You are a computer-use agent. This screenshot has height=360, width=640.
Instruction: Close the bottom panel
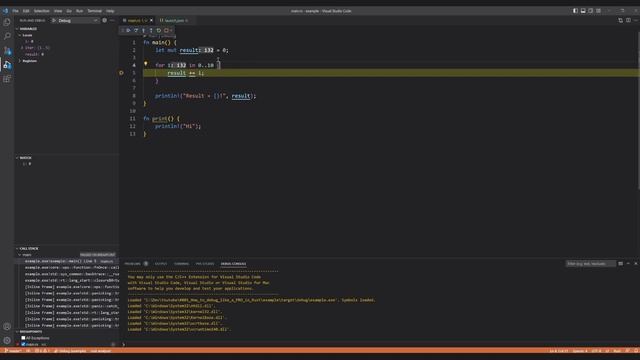pyautogui.click(x=636, y=264)
